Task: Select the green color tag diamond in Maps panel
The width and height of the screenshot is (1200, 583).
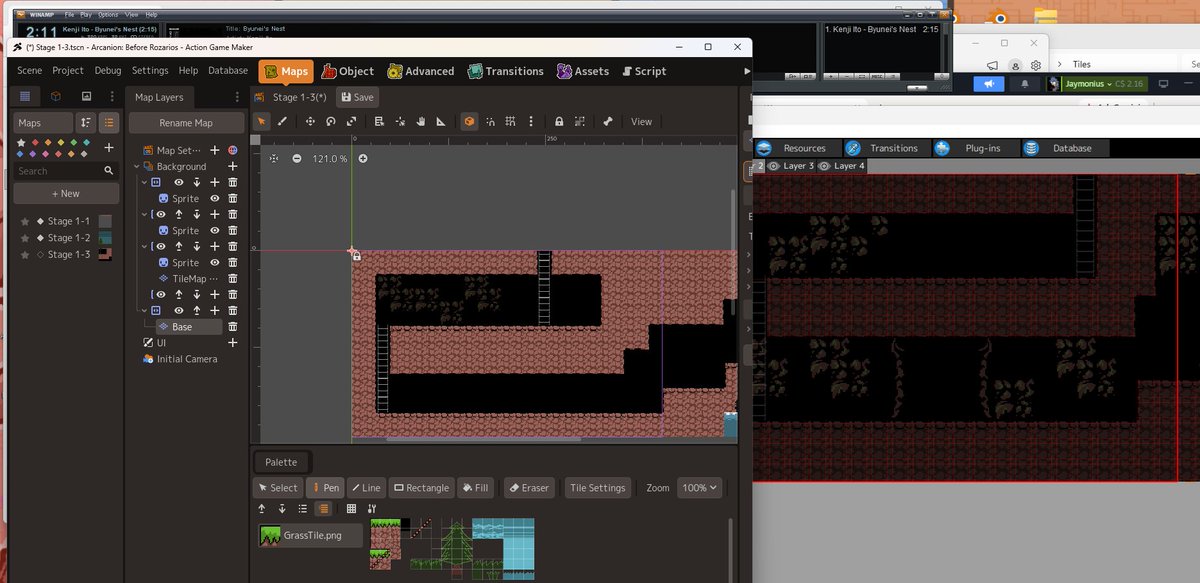Action: click(x=74, y=142)
